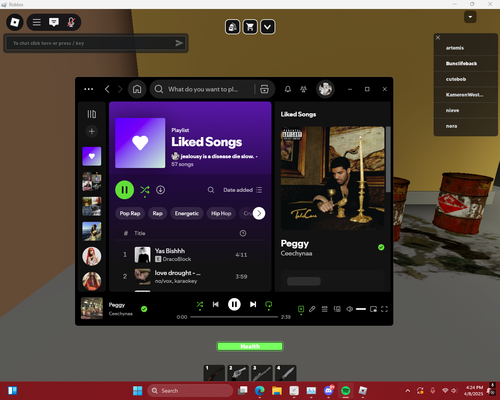500x400 pixels.
Task: Download the Liked Songs playlist
Action: [x=161, y=190]
